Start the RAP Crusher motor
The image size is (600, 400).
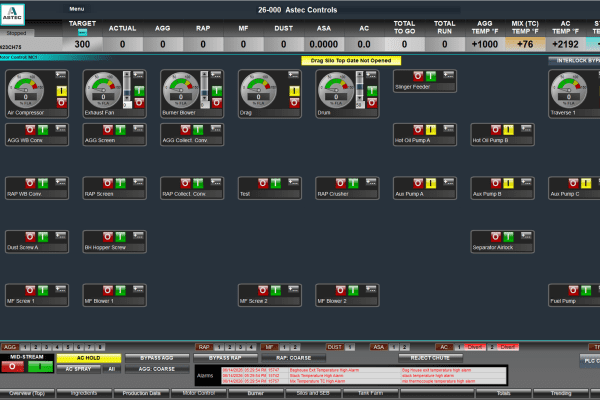[353, 183]
